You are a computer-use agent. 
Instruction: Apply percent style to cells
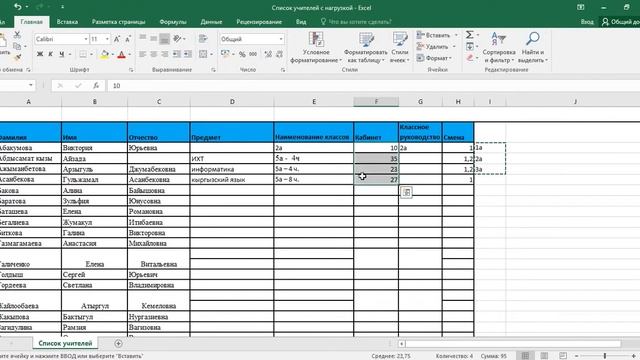click(242, 54)
